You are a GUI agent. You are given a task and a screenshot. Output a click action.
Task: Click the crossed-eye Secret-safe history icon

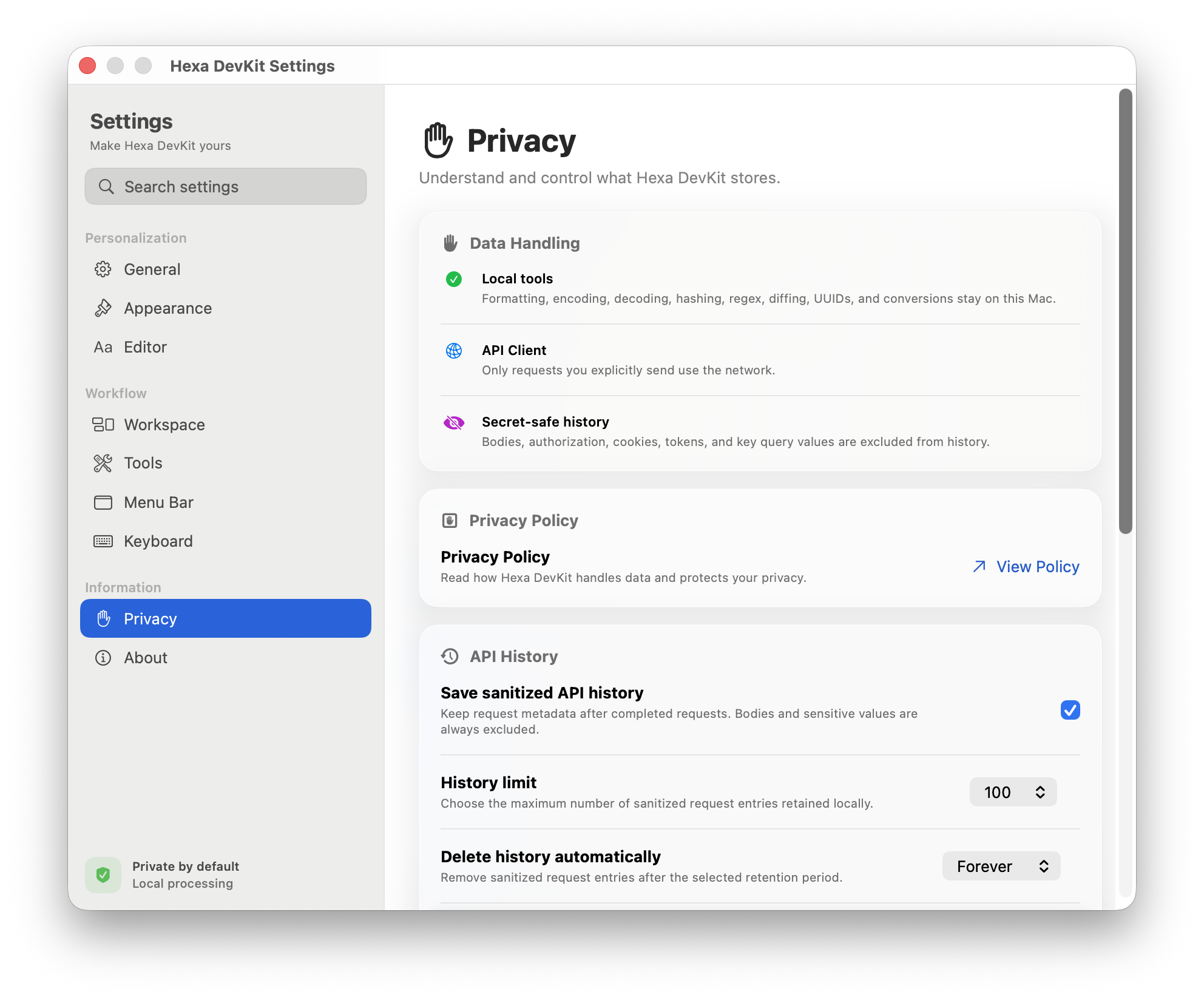click(454, 422)
